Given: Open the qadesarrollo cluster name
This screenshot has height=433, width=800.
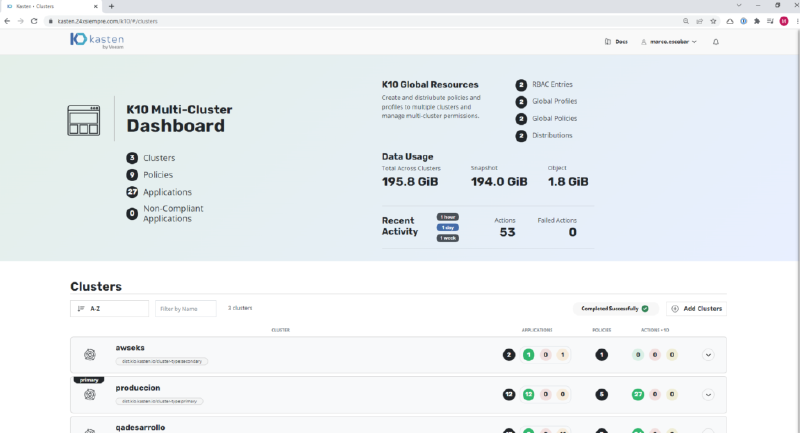Looking at the screenshot, I should click(140, 427).
